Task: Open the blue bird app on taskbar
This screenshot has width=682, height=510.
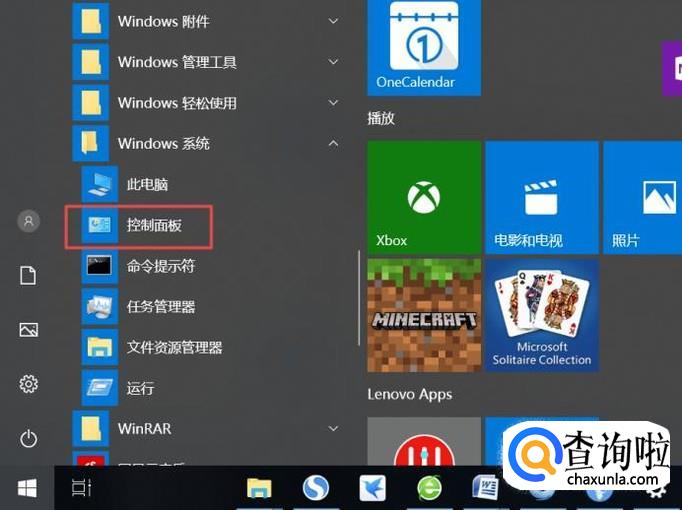Action: tap(373, 488)
